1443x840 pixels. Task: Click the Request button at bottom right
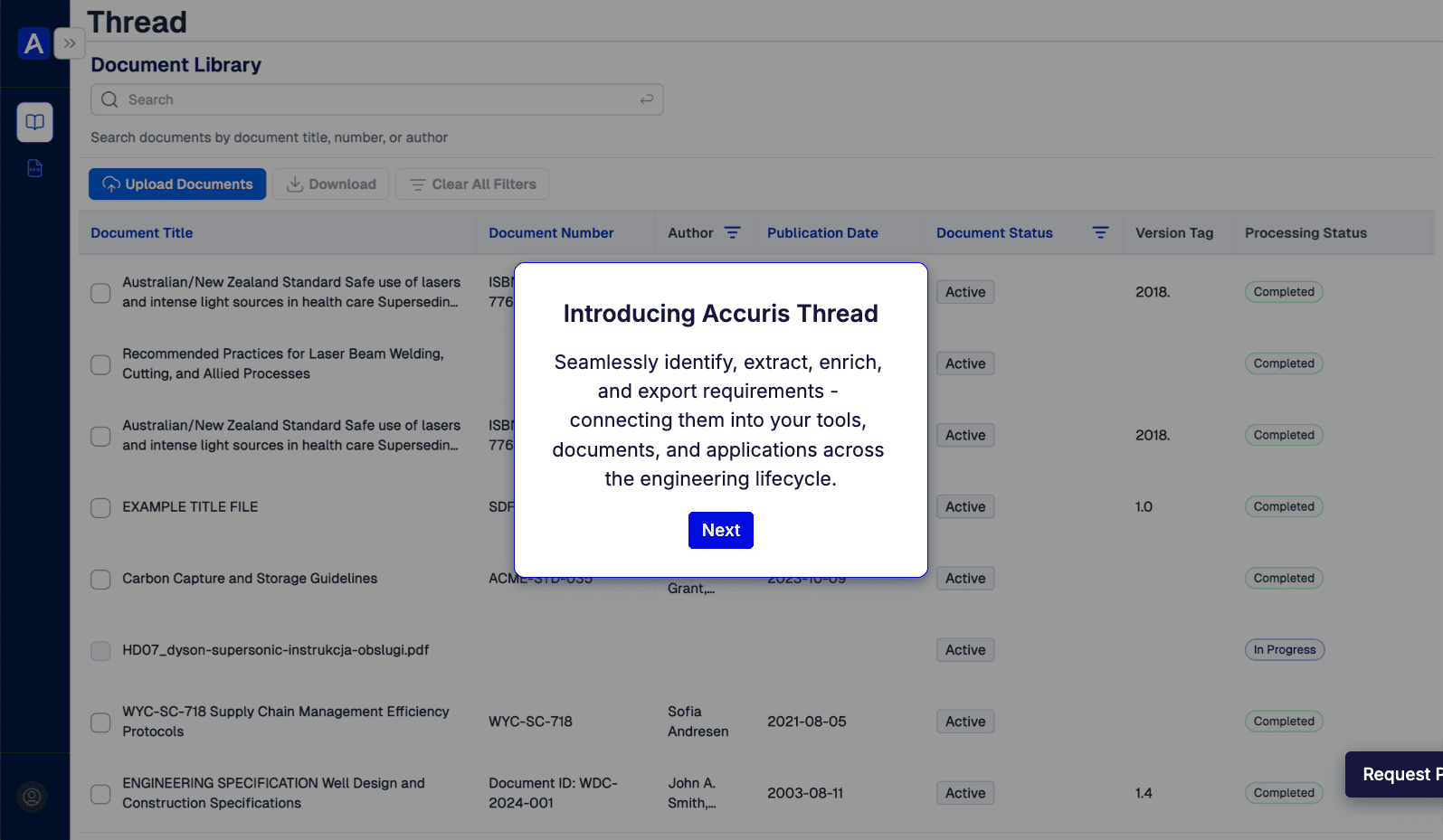coord(1394,775)
